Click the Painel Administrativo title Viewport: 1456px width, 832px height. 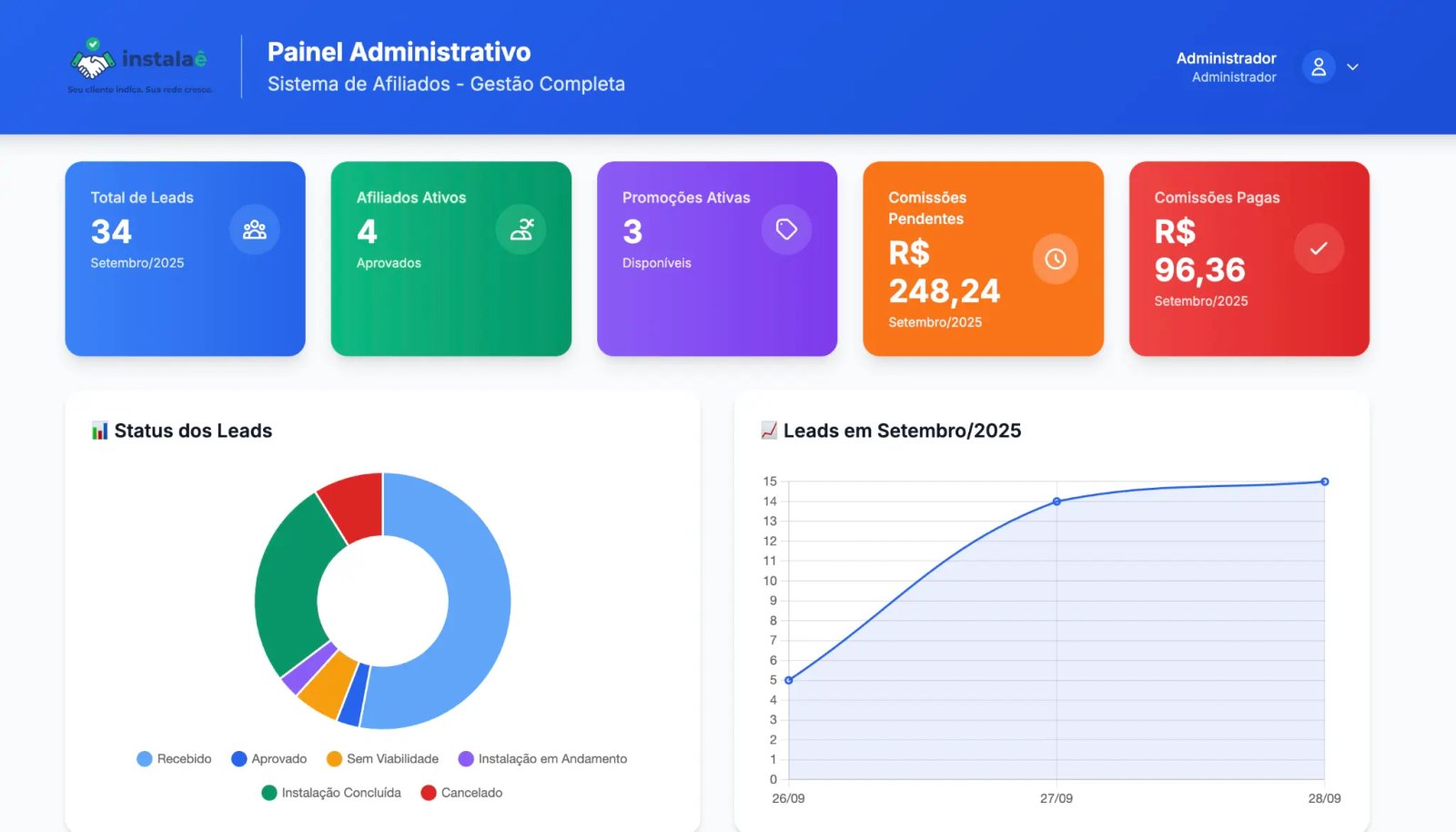tap(399, 52)
